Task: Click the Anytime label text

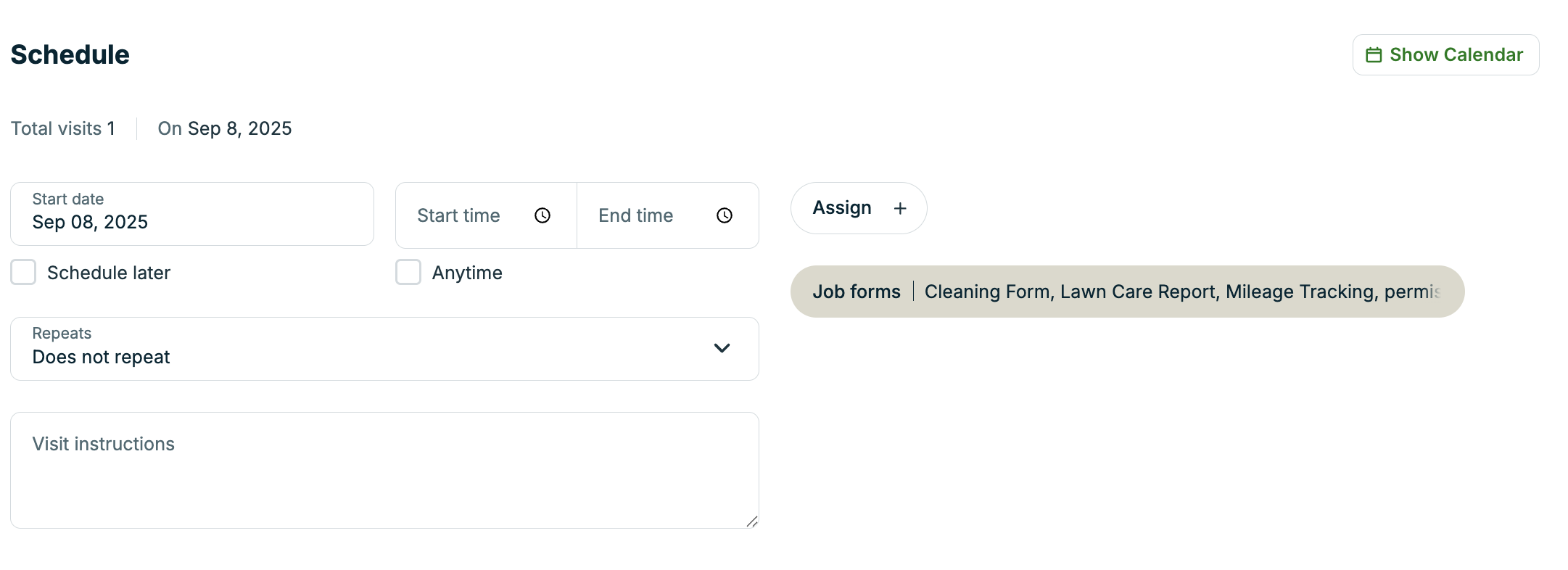Action: [467, 273]
